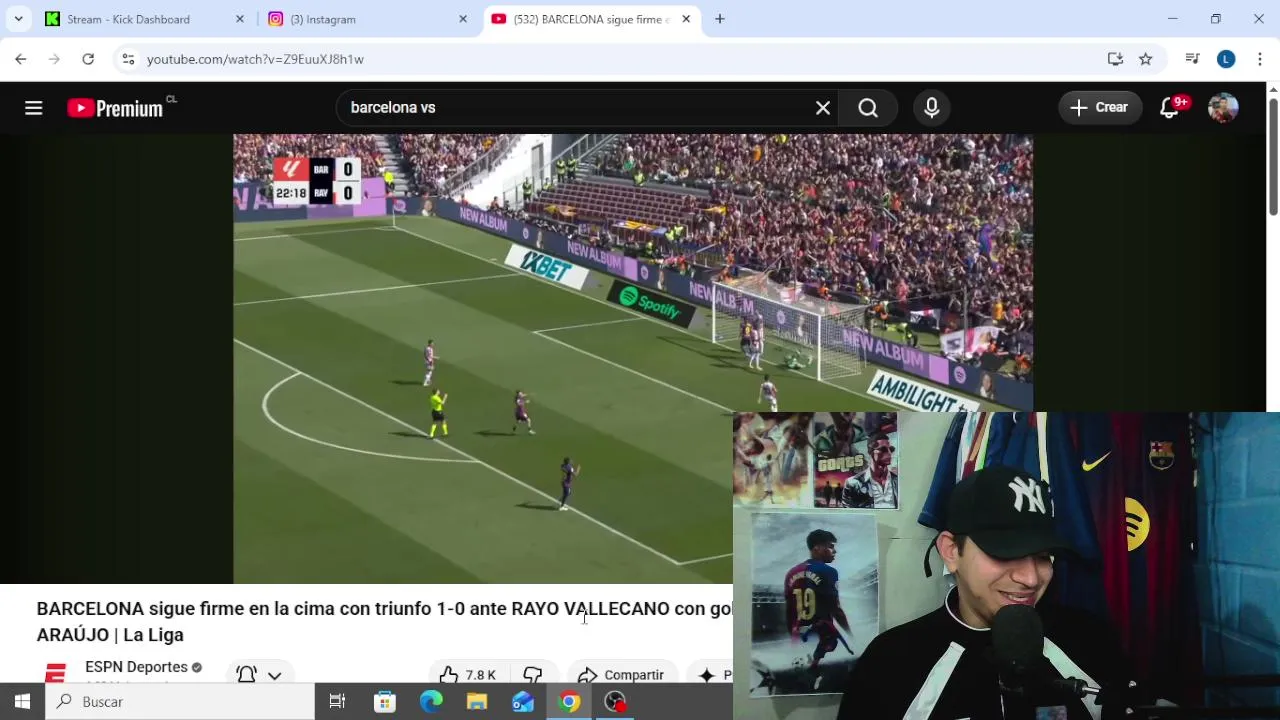Screen dimensions: 1280x720
Task: Open Microsoft Edge from taskbar
Action: (x=431, y=702)
